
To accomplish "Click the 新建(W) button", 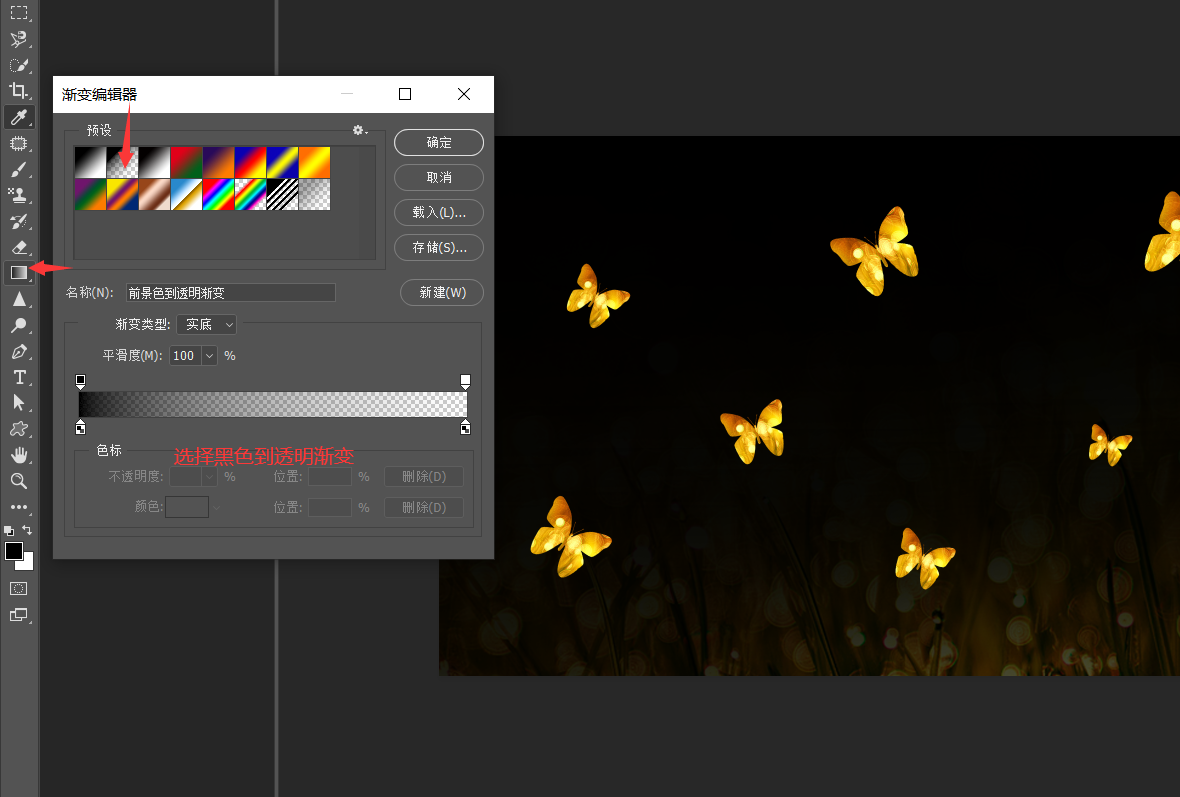I will pyautogui.click(x=442, y=292).
